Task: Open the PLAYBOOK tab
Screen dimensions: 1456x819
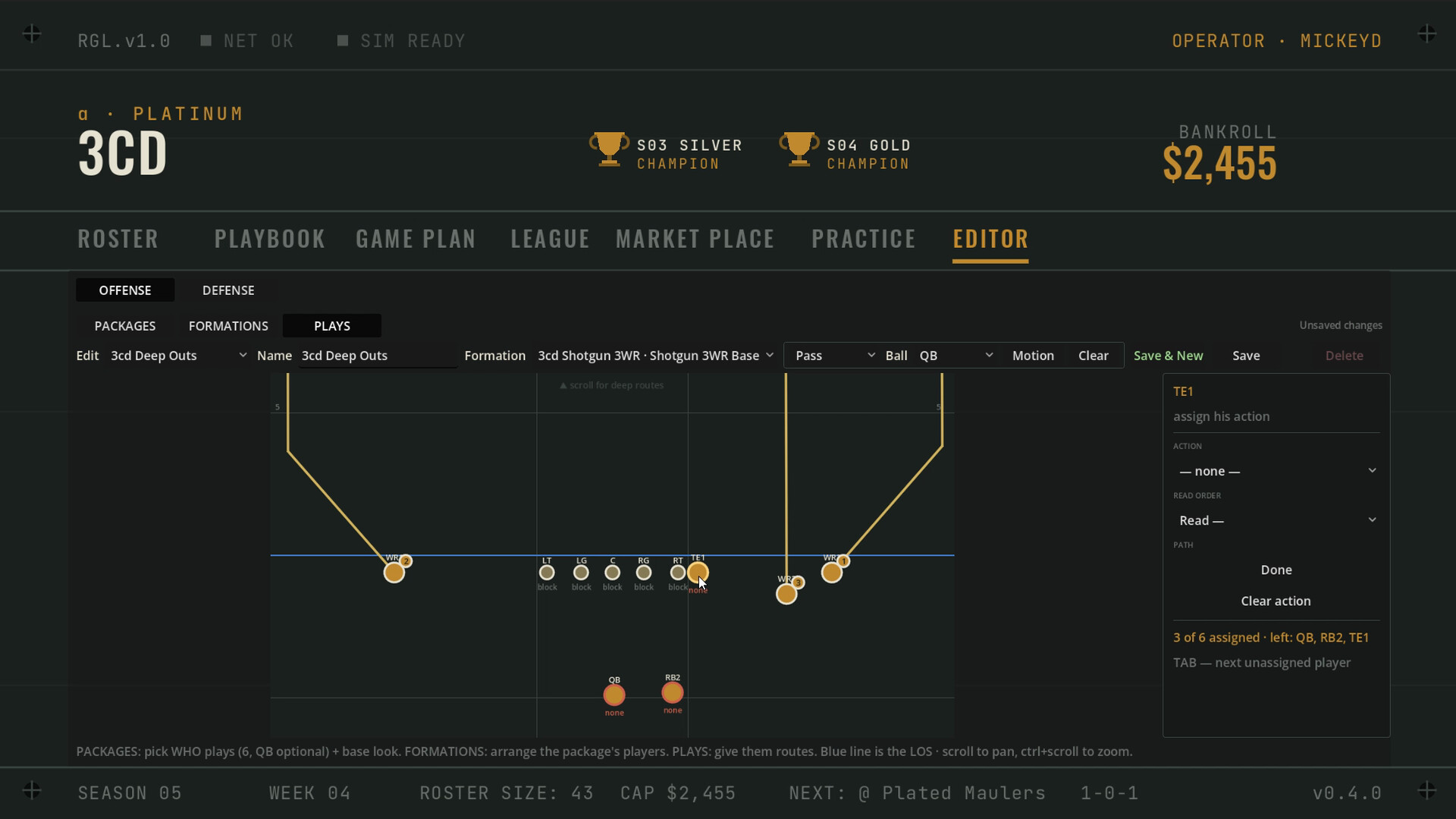Action: 270,239
